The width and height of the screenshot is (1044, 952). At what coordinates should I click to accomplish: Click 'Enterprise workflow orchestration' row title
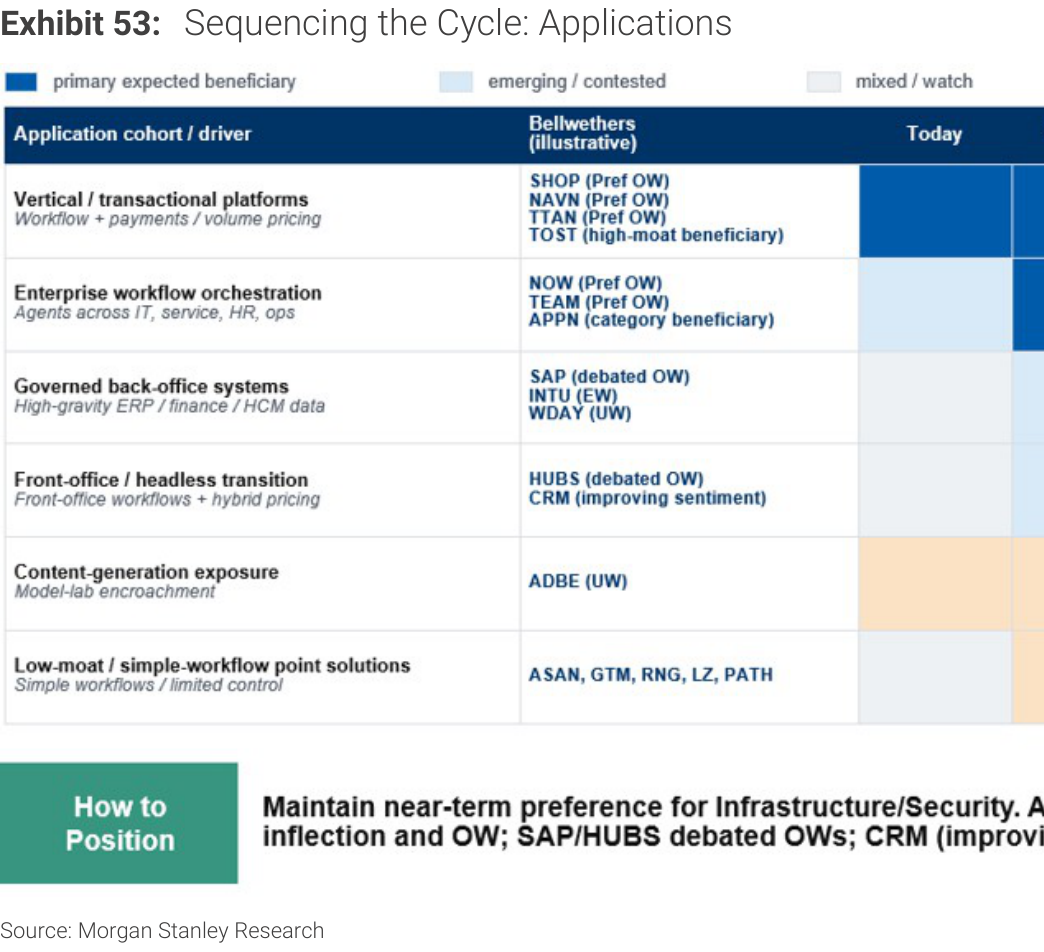[168, 293]
